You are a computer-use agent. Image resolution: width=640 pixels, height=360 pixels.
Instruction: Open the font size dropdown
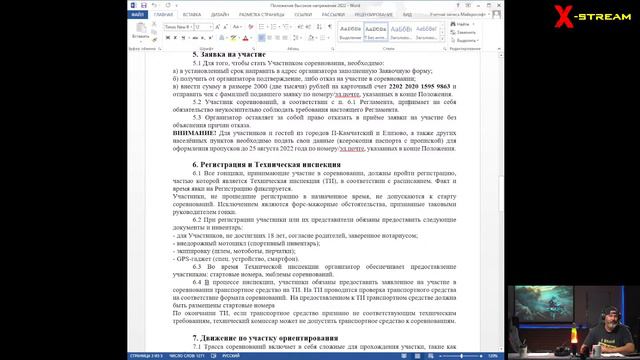point(211,27)
